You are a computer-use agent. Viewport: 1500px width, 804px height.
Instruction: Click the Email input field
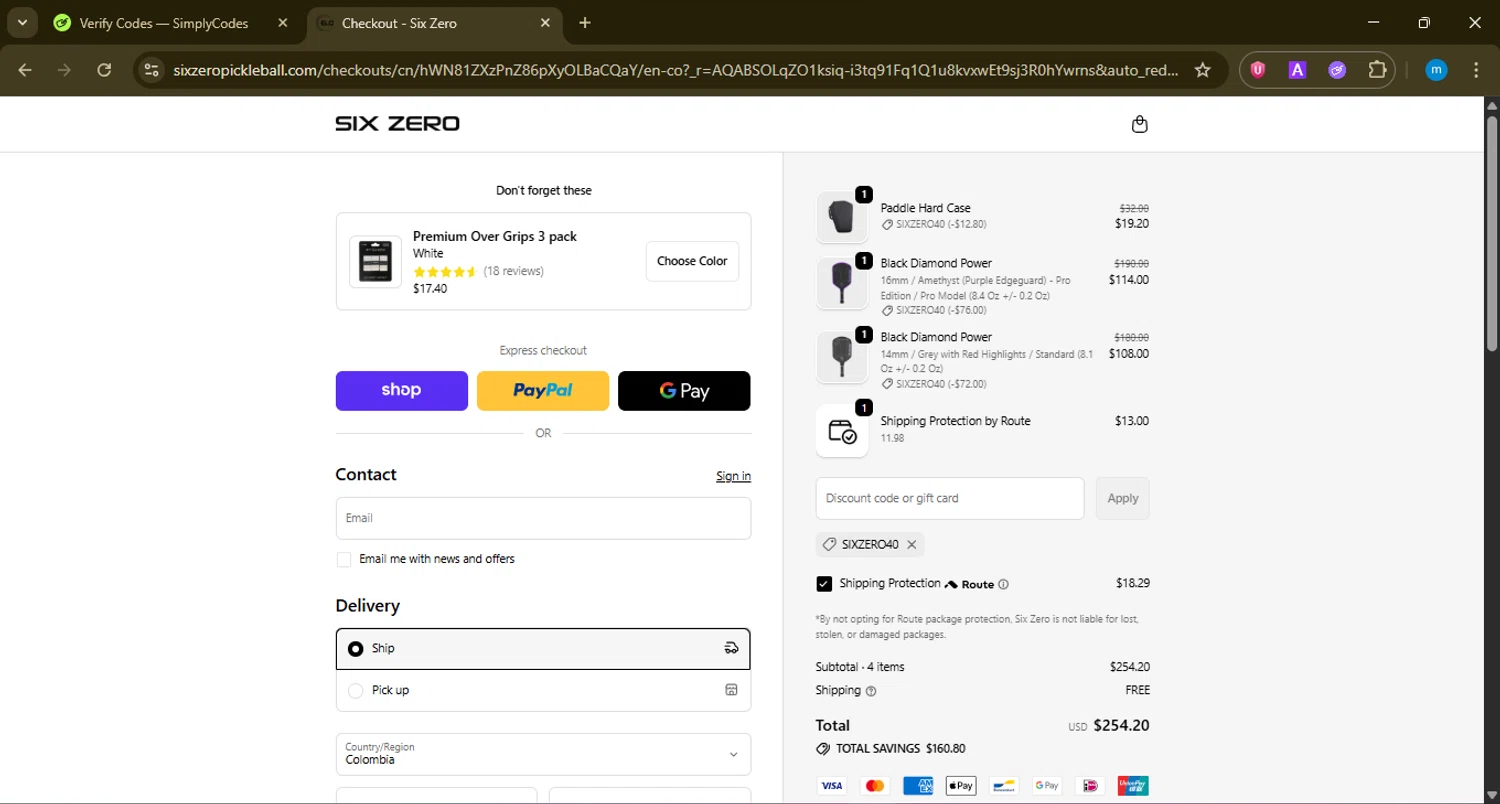click(543, 518)
